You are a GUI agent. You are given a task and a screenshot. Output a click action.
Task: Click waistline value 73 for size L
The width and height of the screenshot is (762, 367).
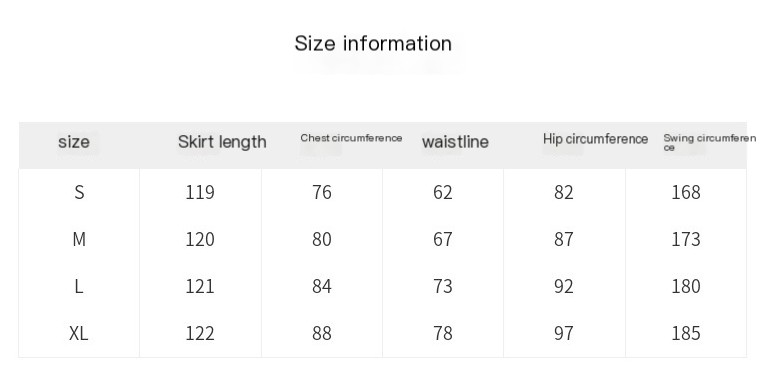(443, 286)
